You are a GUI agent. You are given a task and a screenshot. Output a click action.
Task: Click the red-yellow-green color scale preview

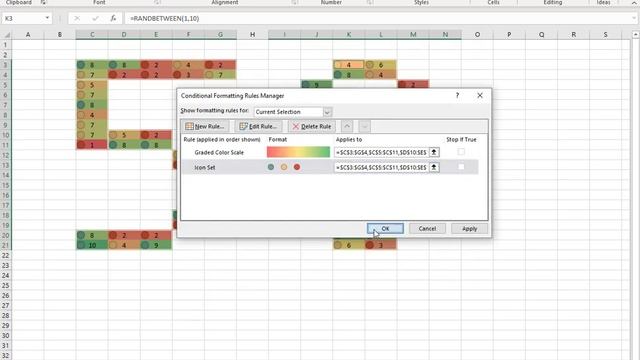[x=298, y=152]
